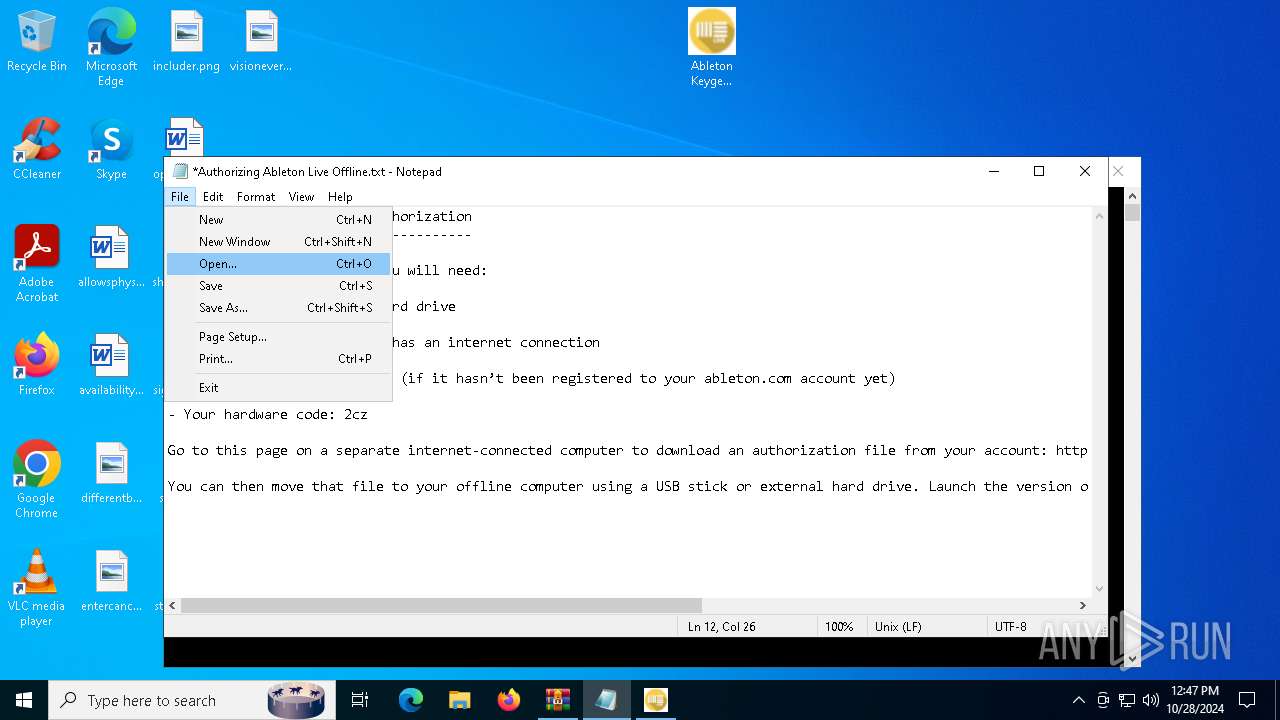Open File Explorer from taskbar
Image resolution: width=1280 pixels, height=720 pixels.
(x=460, y=700)
